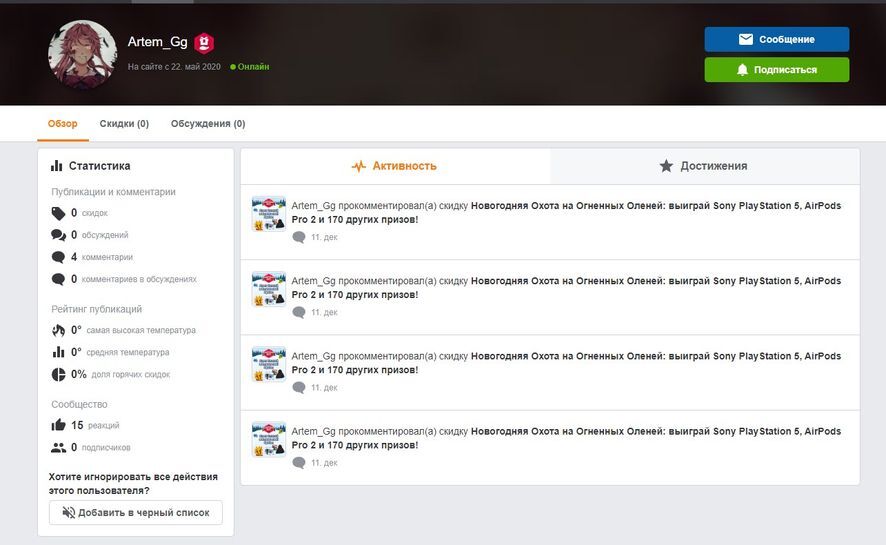Open the Обсуждения (0) tab
The height and width of the screenshot is (545, 886).
coord(208,124)
